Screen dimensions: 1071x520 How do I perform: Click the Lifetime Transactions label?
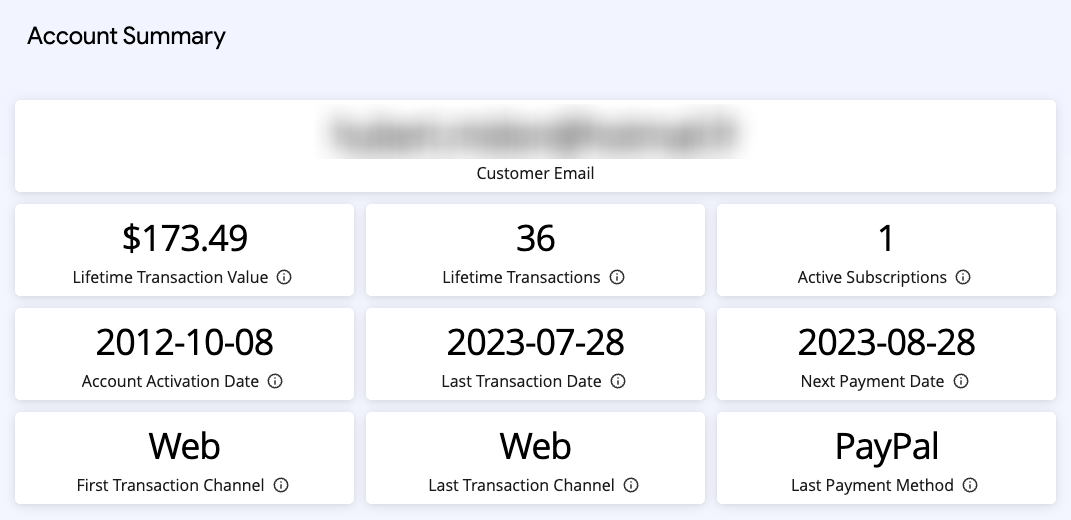tap(521, 277)
